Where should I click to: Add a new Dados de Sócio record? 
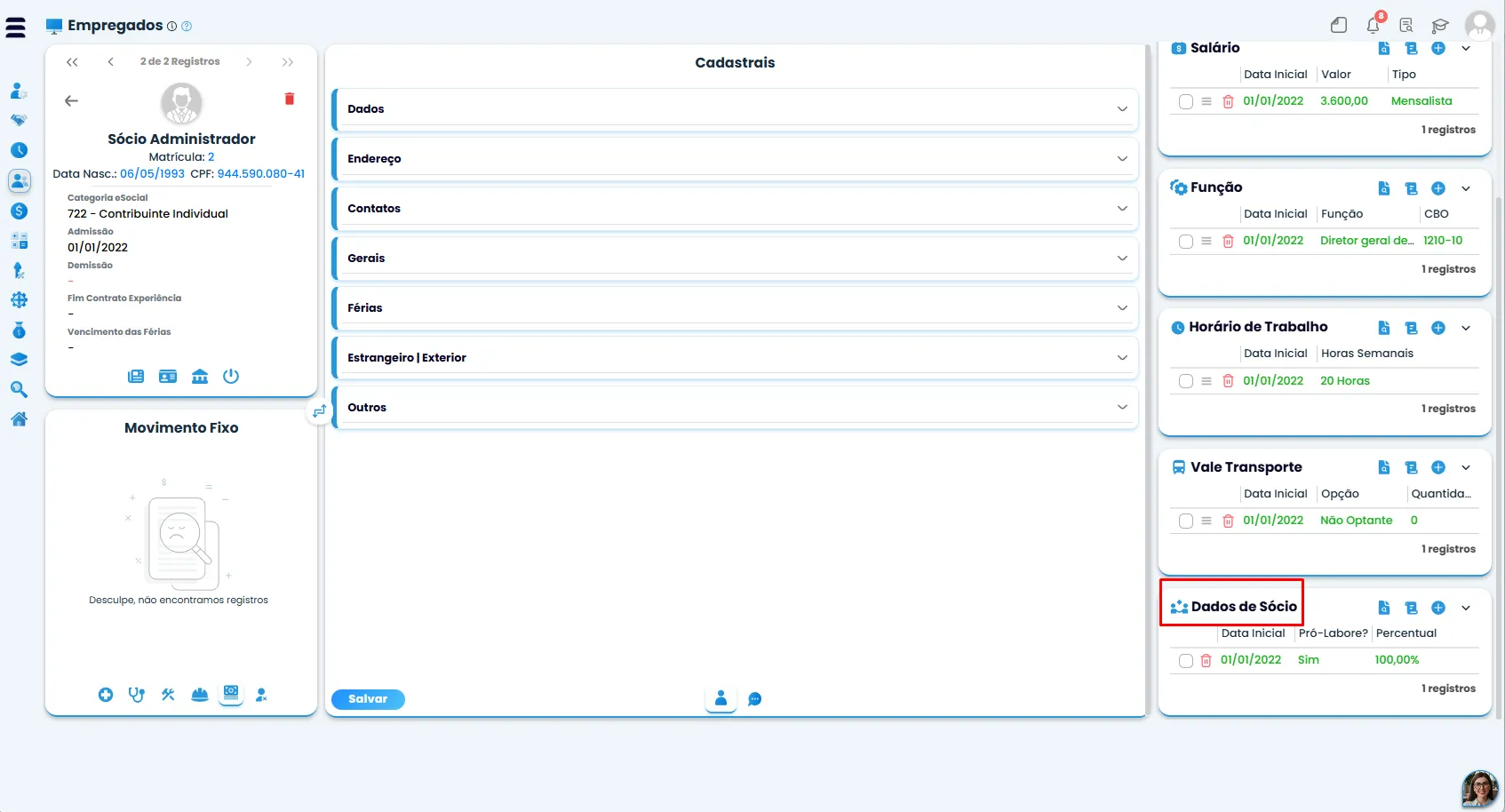point(1438,608)
